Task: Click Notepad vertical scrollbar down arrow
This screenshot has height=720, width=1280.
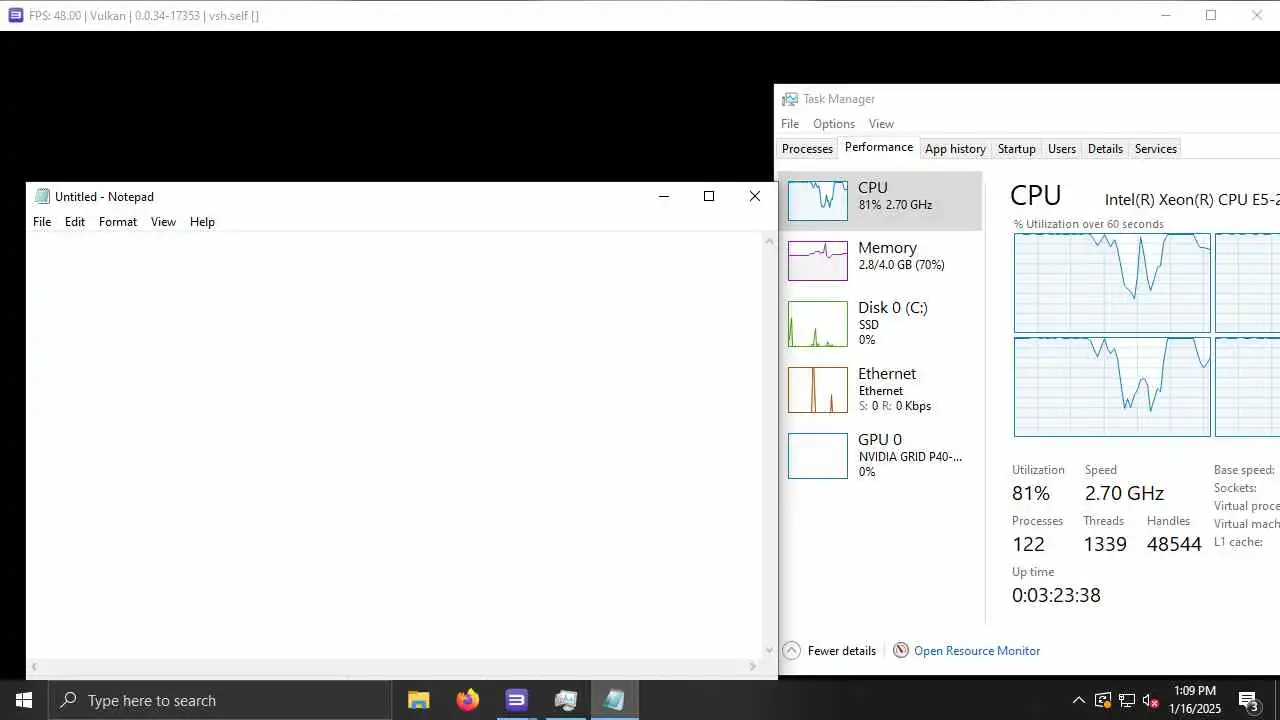Action: pyautogui.click(x=770, y=649)
